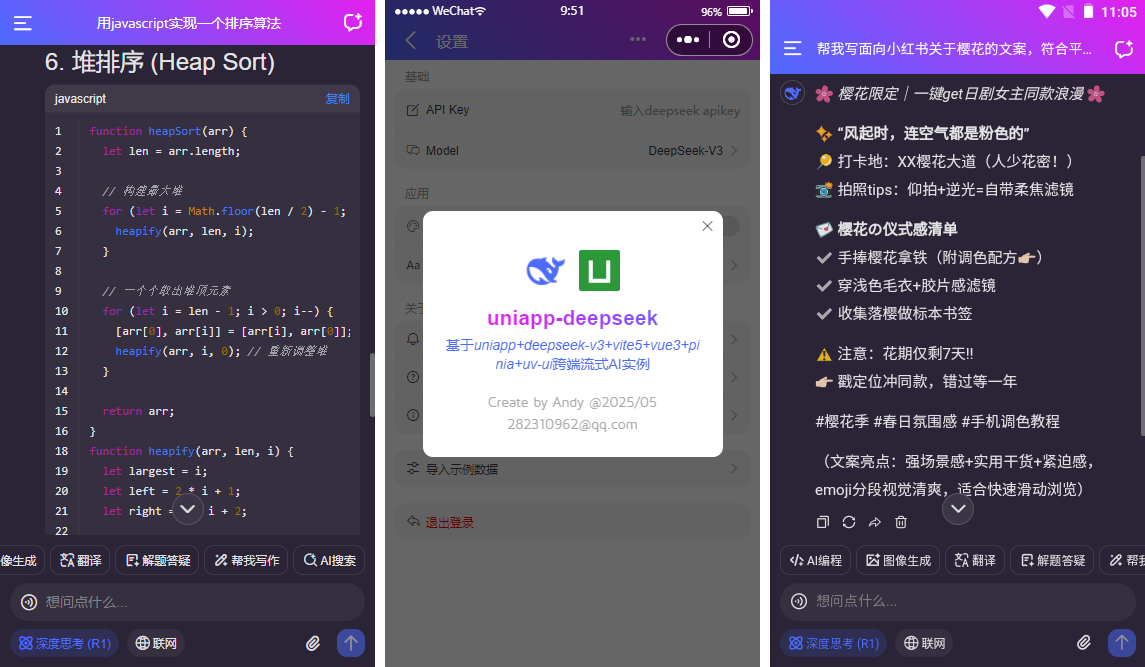
Task: Click the 导入示例数据 sliders icon
Action: [x=413, y=468]
